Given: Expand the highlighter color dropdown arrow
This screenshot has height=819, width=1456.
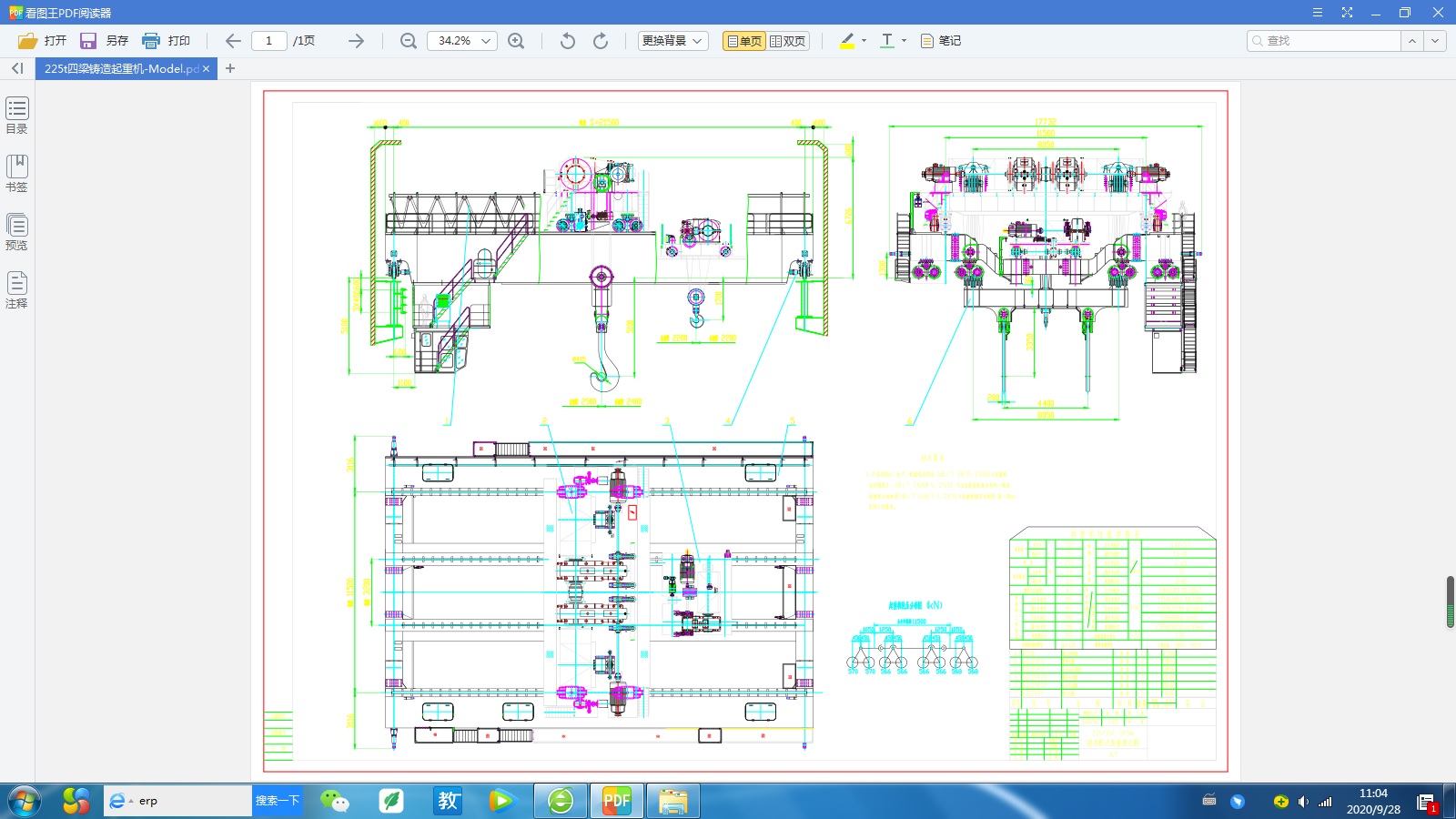Looking at the screenshot, I should (864, 41).
